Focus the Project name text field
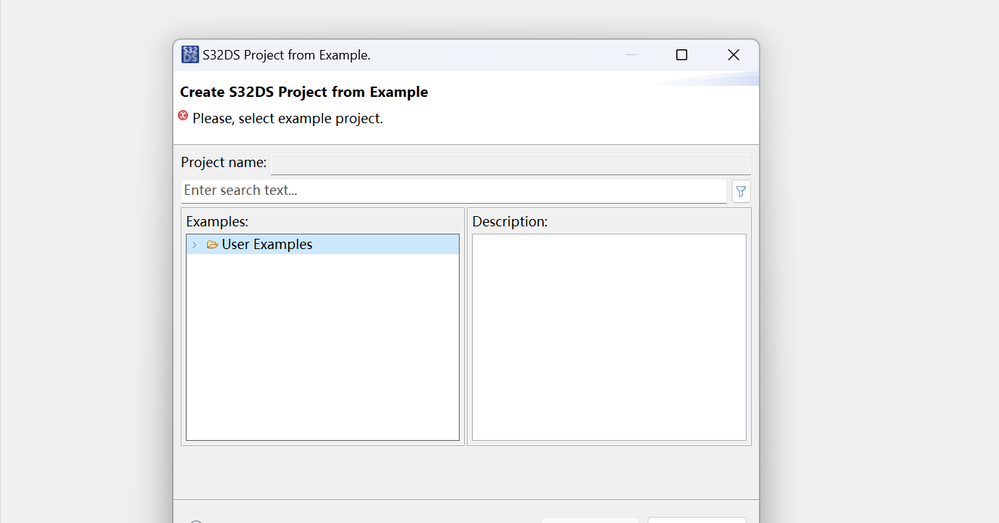999x523 pixels. (x=510, y=163)
